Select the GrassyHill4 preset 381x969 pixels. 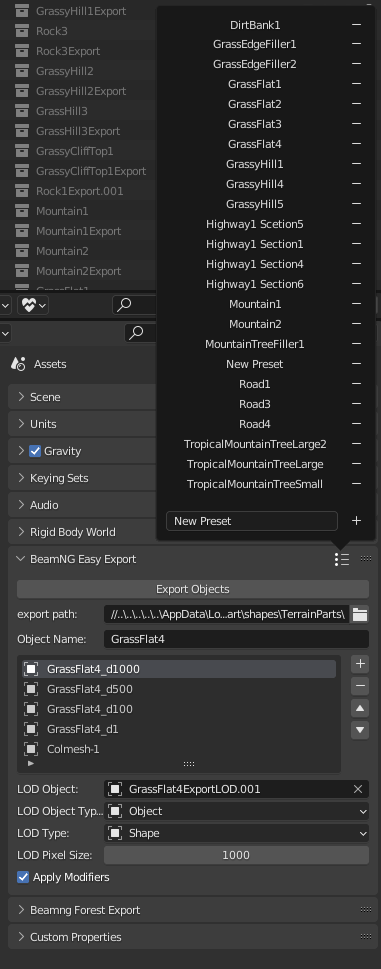pos(254,184)
